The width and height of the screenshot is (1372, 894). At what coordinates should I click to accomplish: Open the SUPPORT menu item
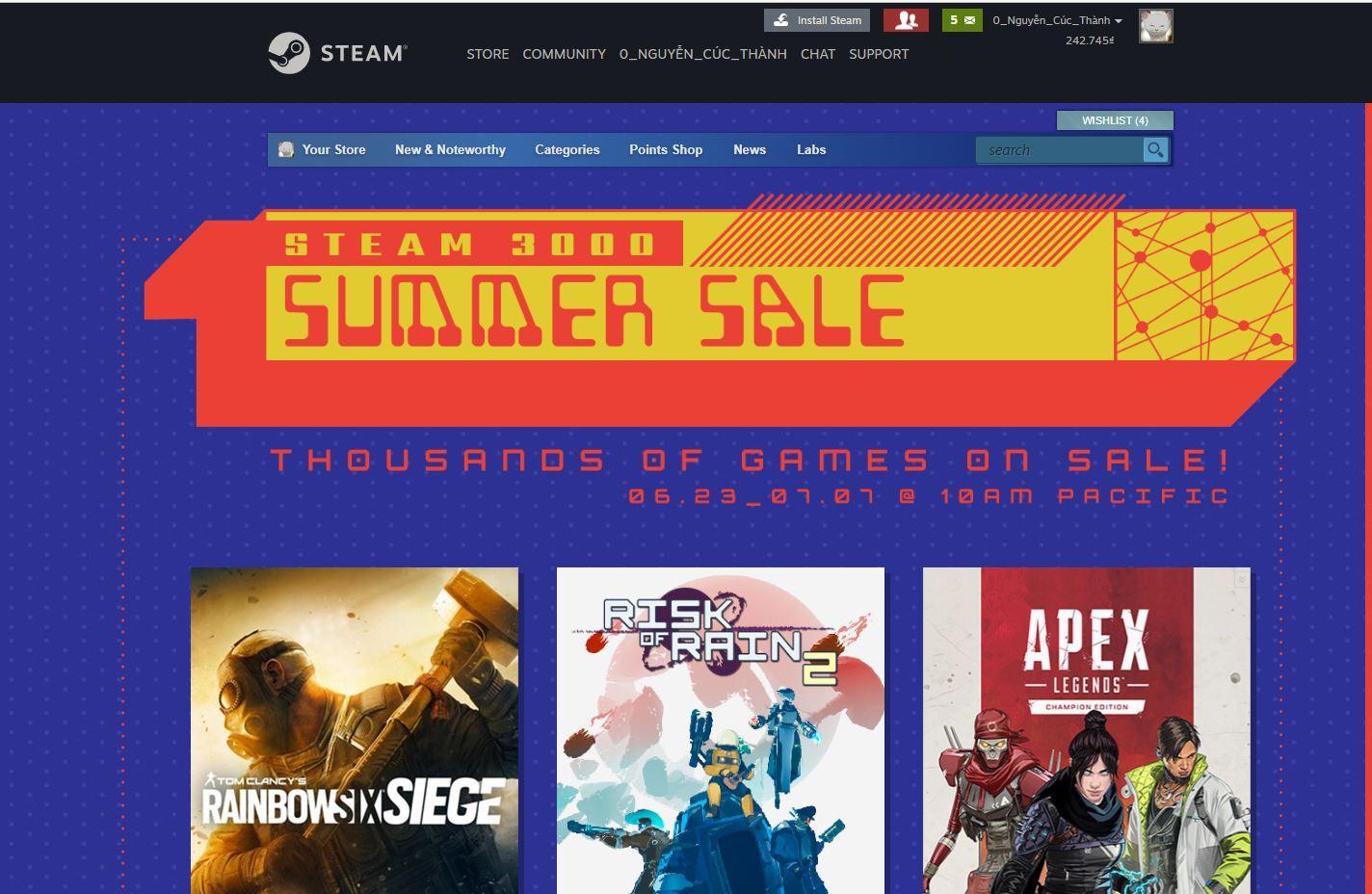point(879,54)
